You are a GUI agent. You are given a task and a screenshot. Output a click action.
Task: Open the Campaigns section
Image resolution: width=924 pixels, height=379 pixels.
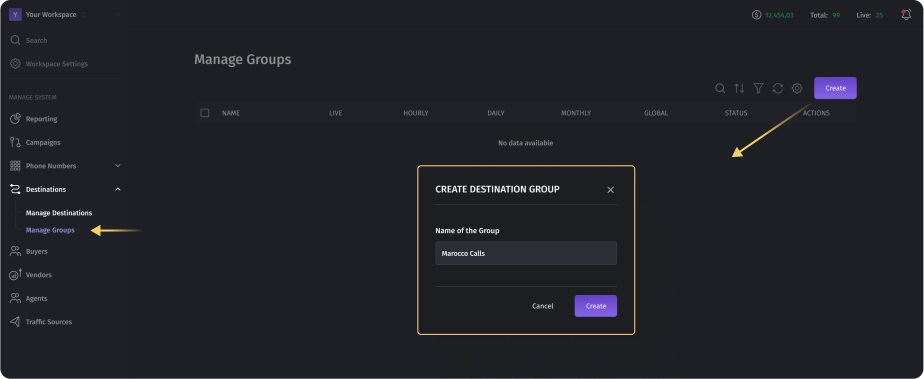pyautogui.click(x=43, y=143)
